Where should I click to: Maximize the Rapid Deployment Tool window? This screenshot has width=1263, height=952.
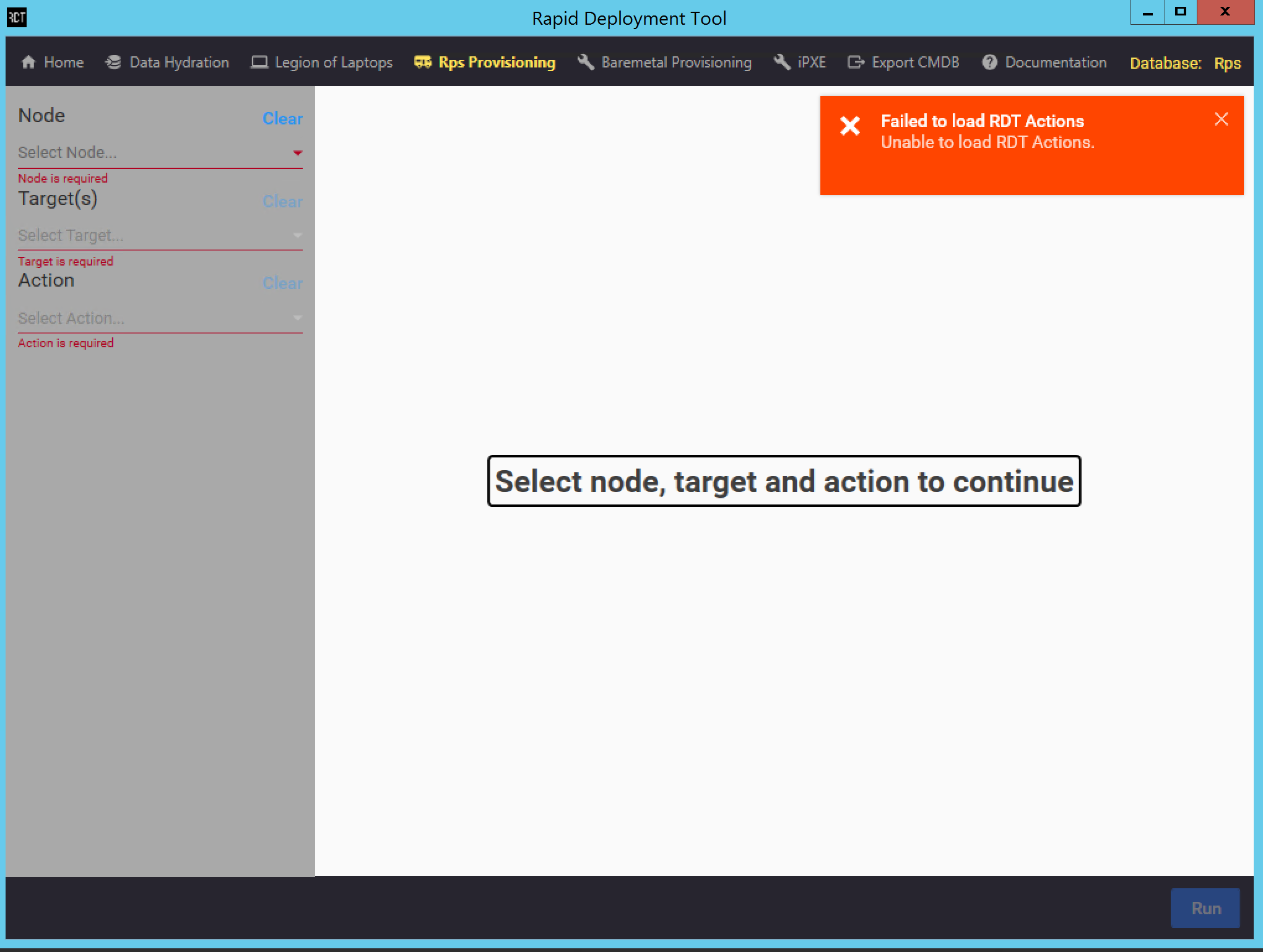[1181, 12]
